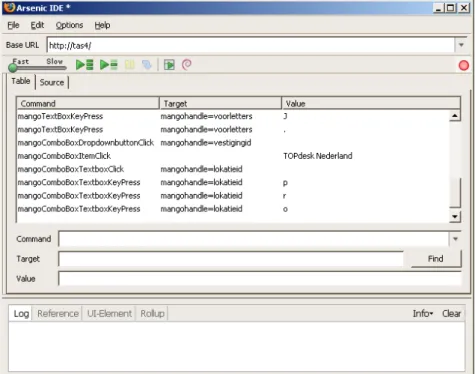Image resolution: width=475 pixels, height=374 pixels.
Task: Select the UI-Element tab
Action: 109,314
